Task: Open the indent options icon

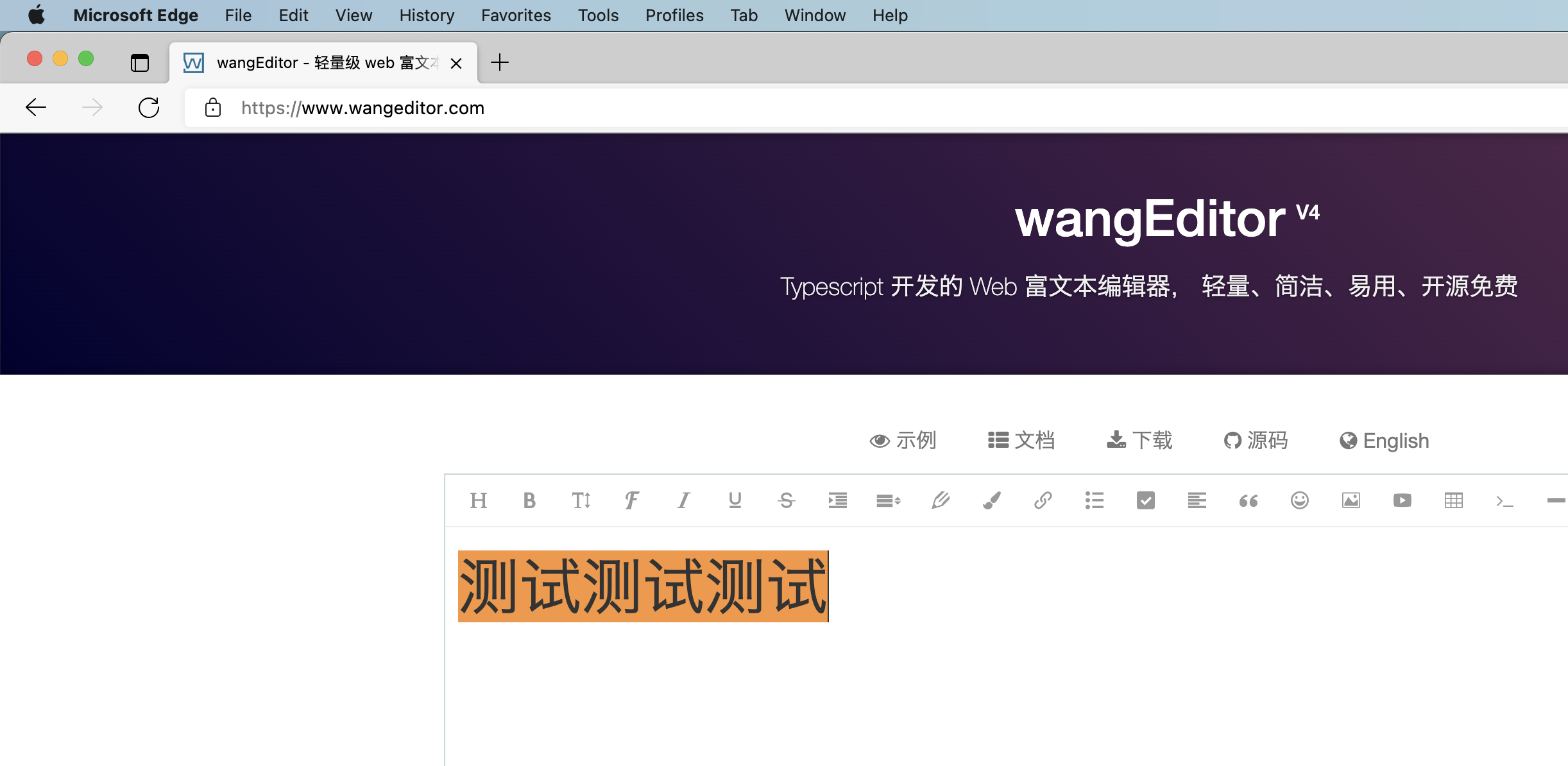Action: (838, 500)
